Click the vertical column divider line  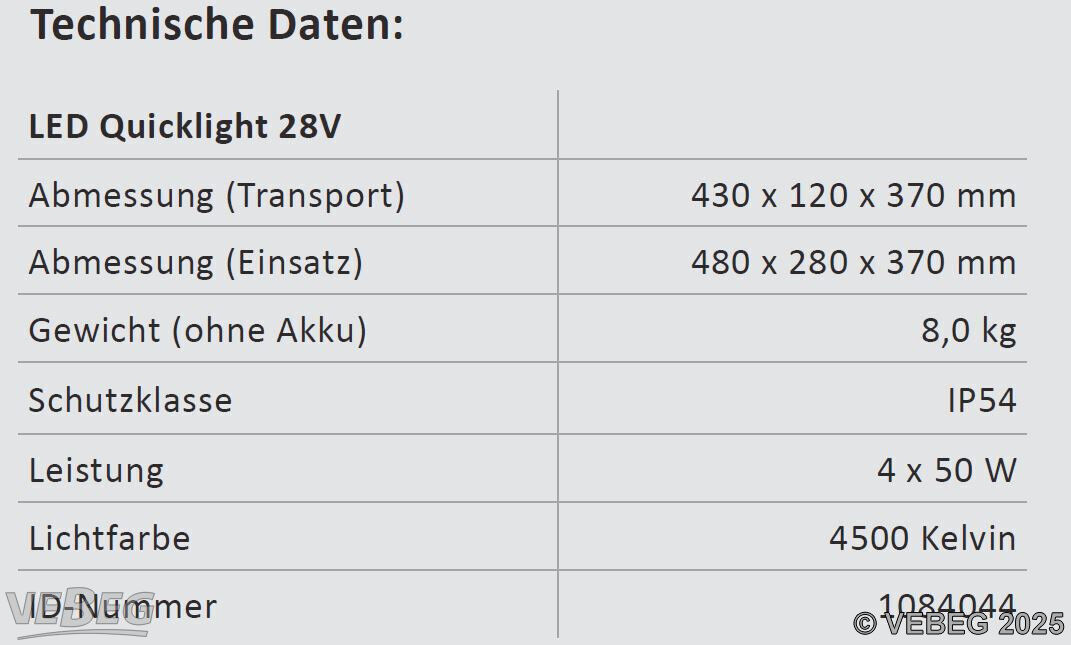(x=558, y=363)
